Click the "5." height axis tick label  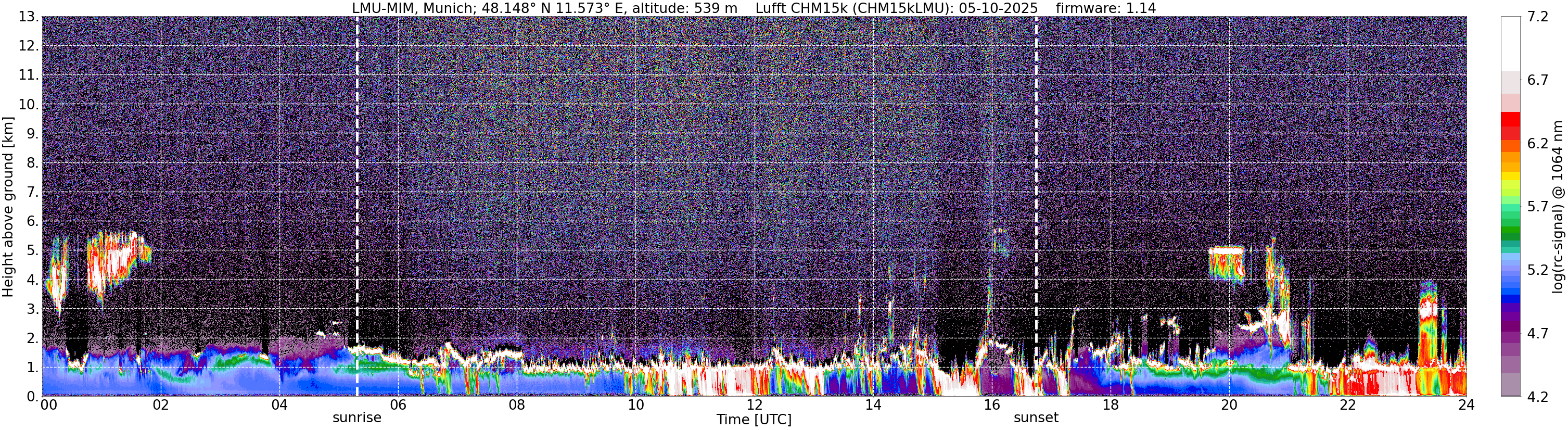33,250
